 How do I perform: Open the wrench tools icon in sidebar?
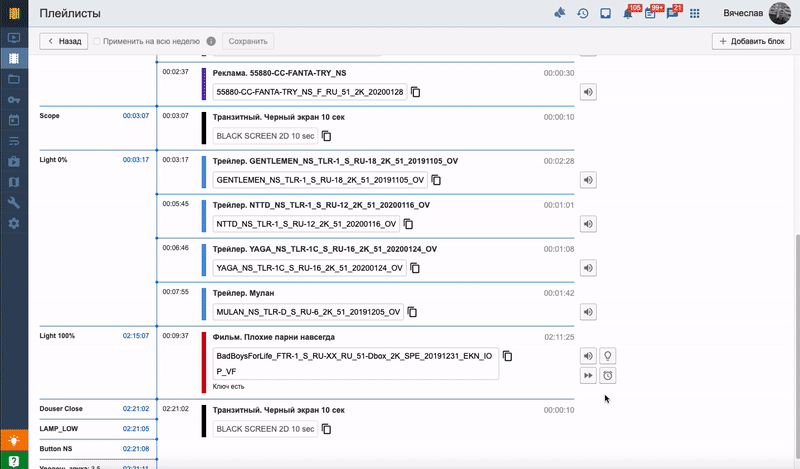[x=14, y=203]
